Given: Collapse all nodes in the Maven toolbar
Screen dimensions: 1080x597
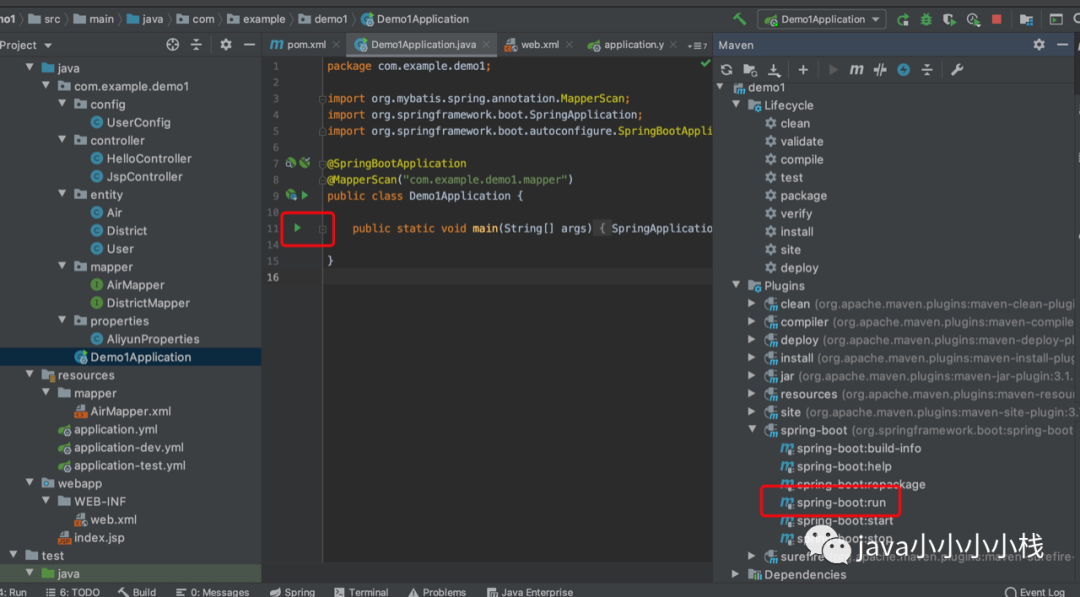Looking at the screenshot, I should [x=927, y=70].
